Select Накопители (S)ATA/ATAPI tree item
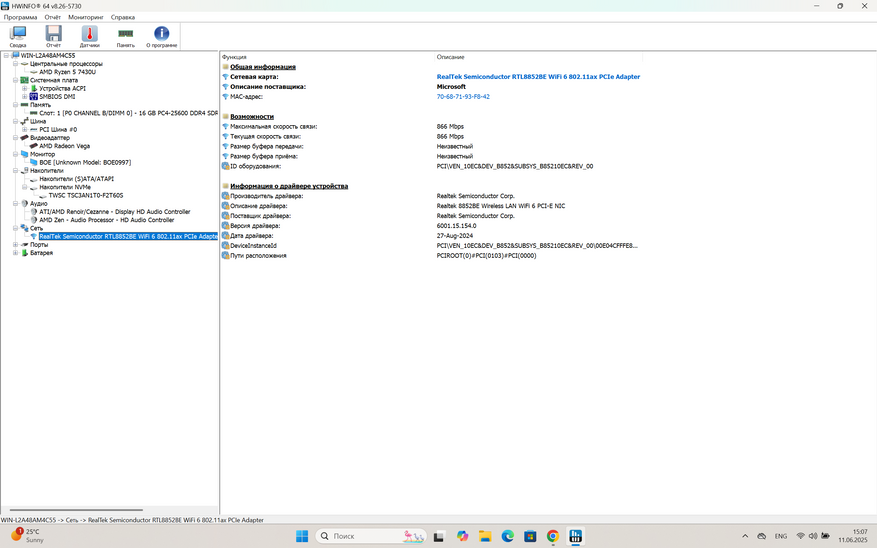877x548 pixels. click(76, 179)
